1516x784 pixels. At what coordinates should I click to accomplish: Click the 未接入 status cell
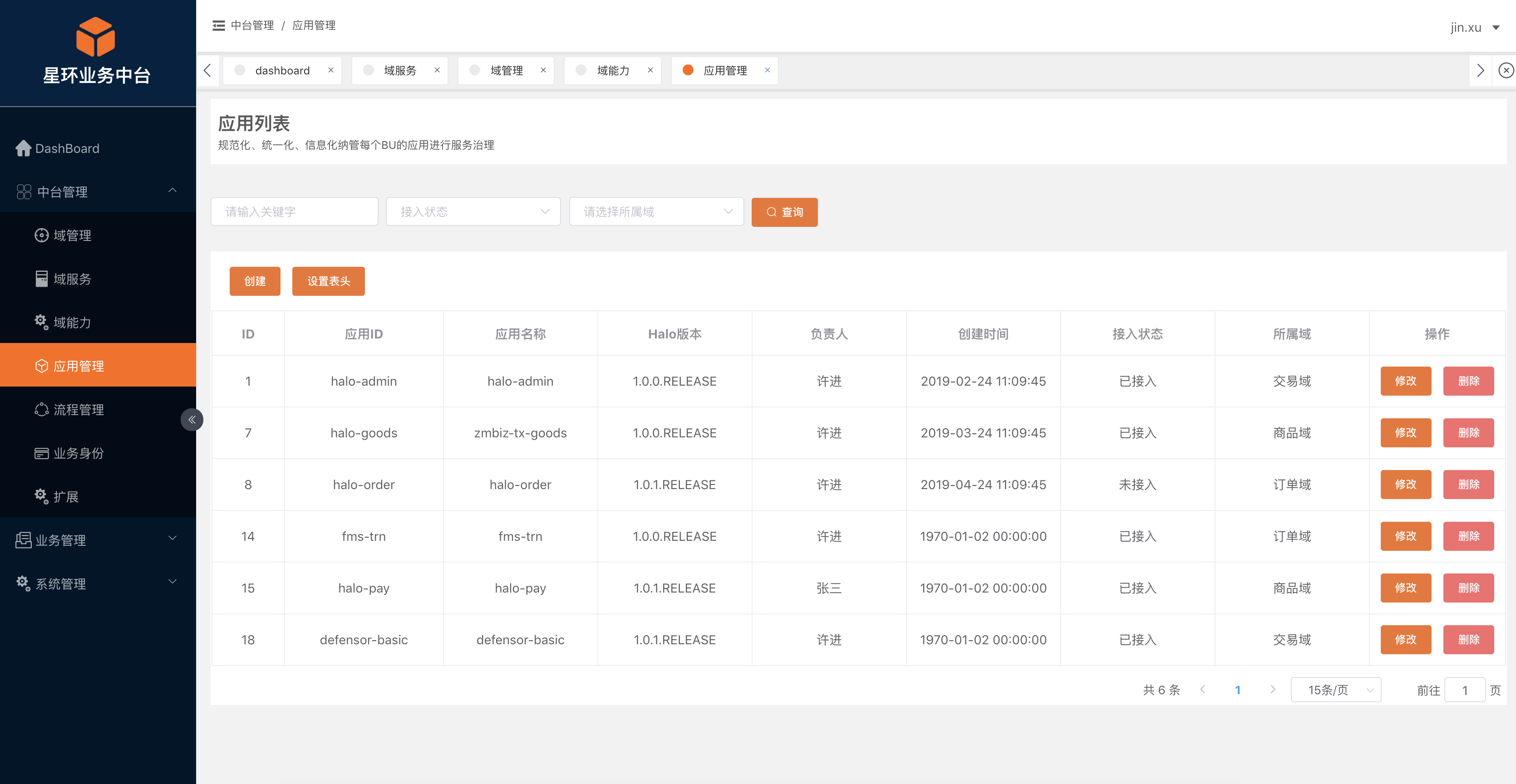click(x=1137, y=485)
